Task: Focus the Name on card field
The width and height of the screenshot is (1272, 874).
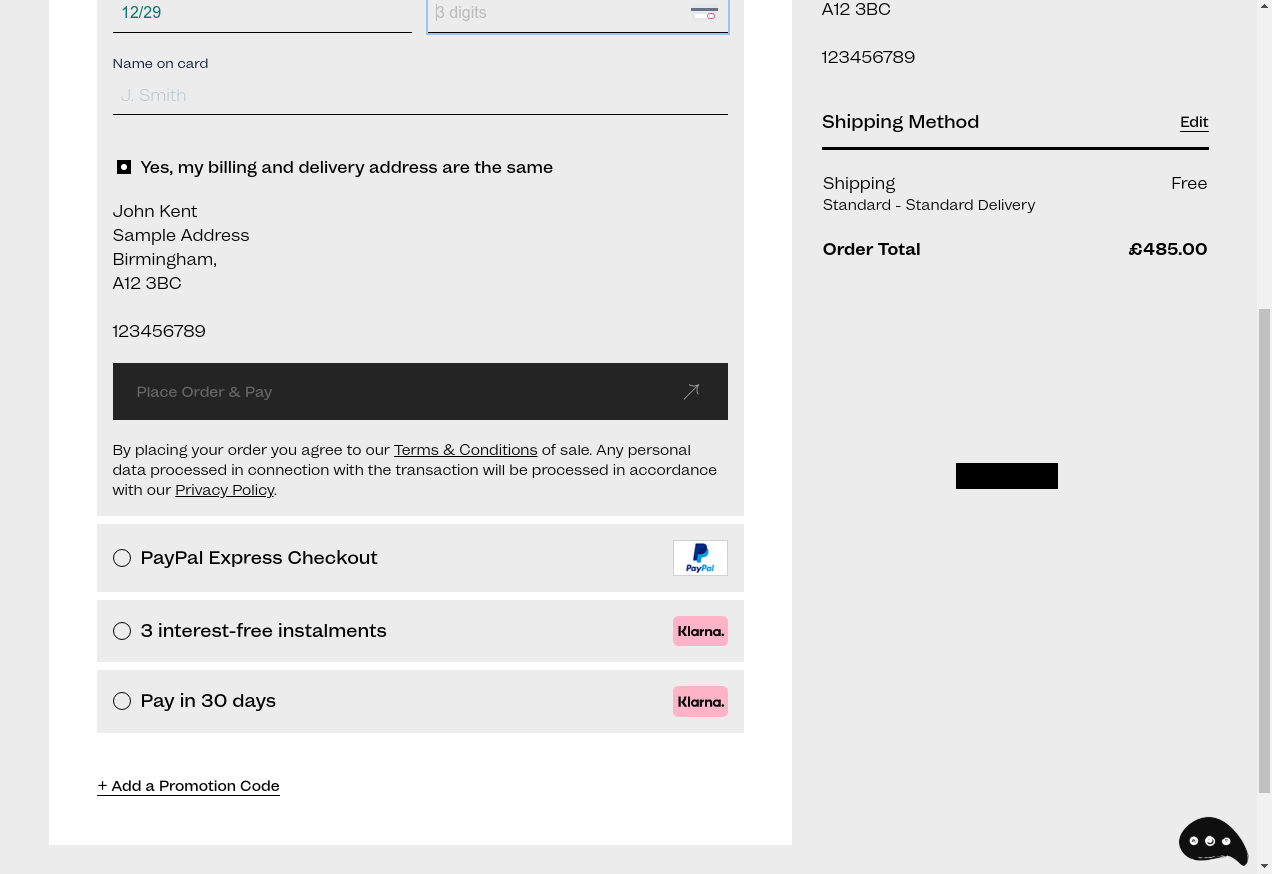Action: 420,95
